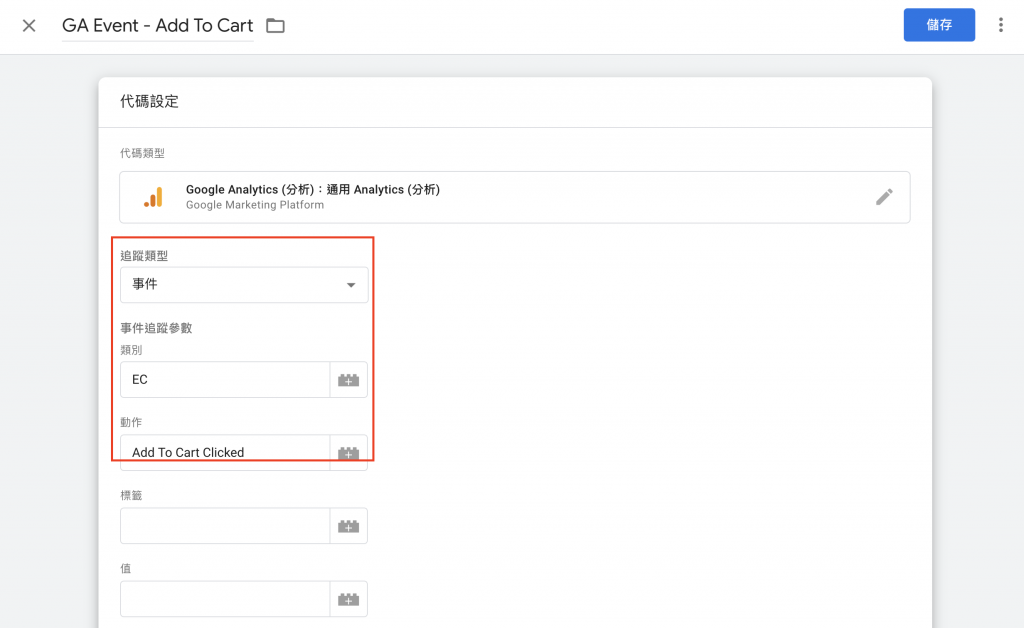The image size is (1024, 628).
Task: Click the 類別 field containing EC
Action: (225, 379)
